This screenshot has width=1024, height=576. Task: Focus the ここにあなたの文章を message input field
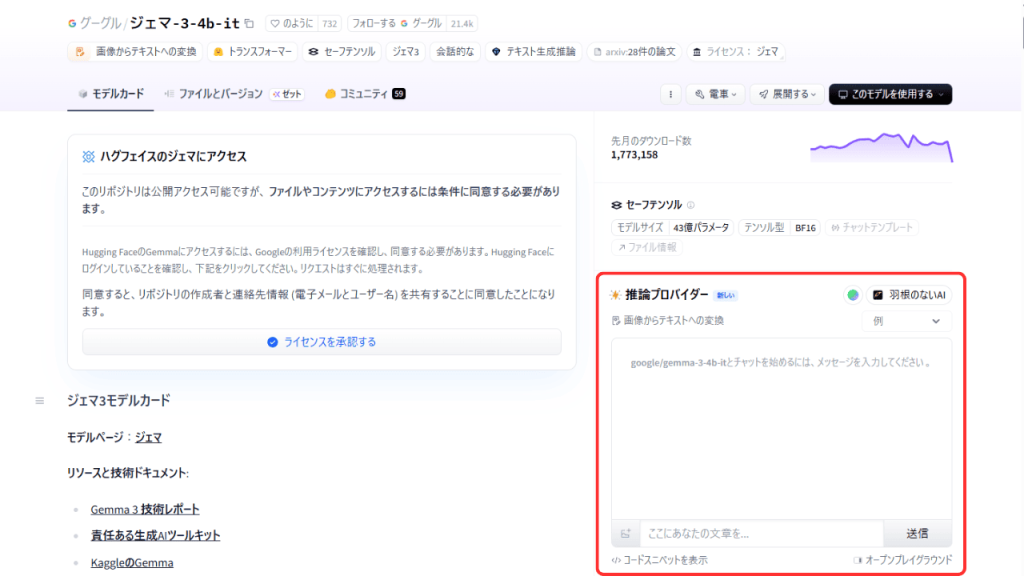[x=761, y=534]
